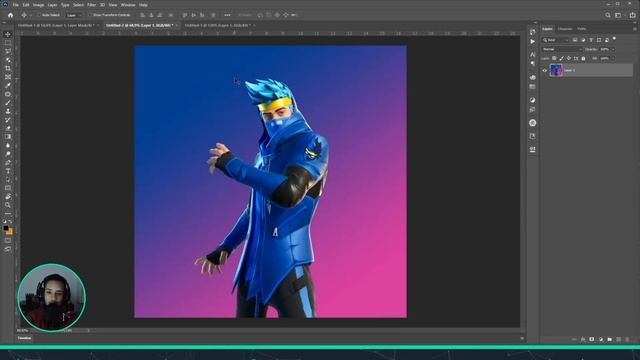Screen dimensions: 640x360
Task: Open the Auto-Select Layer dropdown
Action: tap(73, 15)
